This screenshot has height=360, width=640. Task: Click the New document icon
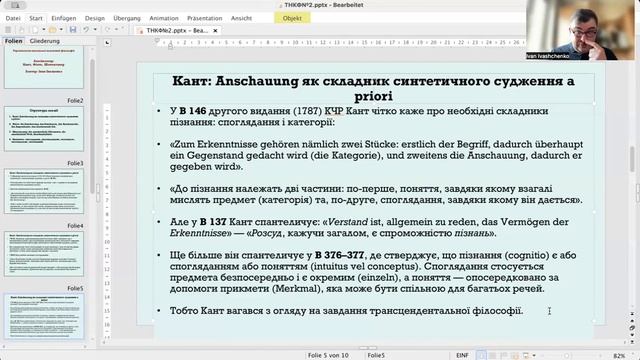35,30
